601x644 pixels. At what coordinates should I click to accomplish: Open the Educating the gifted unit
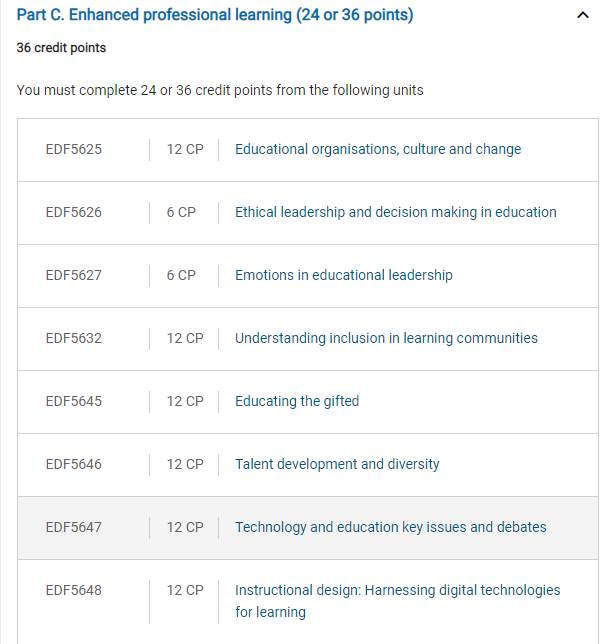point(296,401)
